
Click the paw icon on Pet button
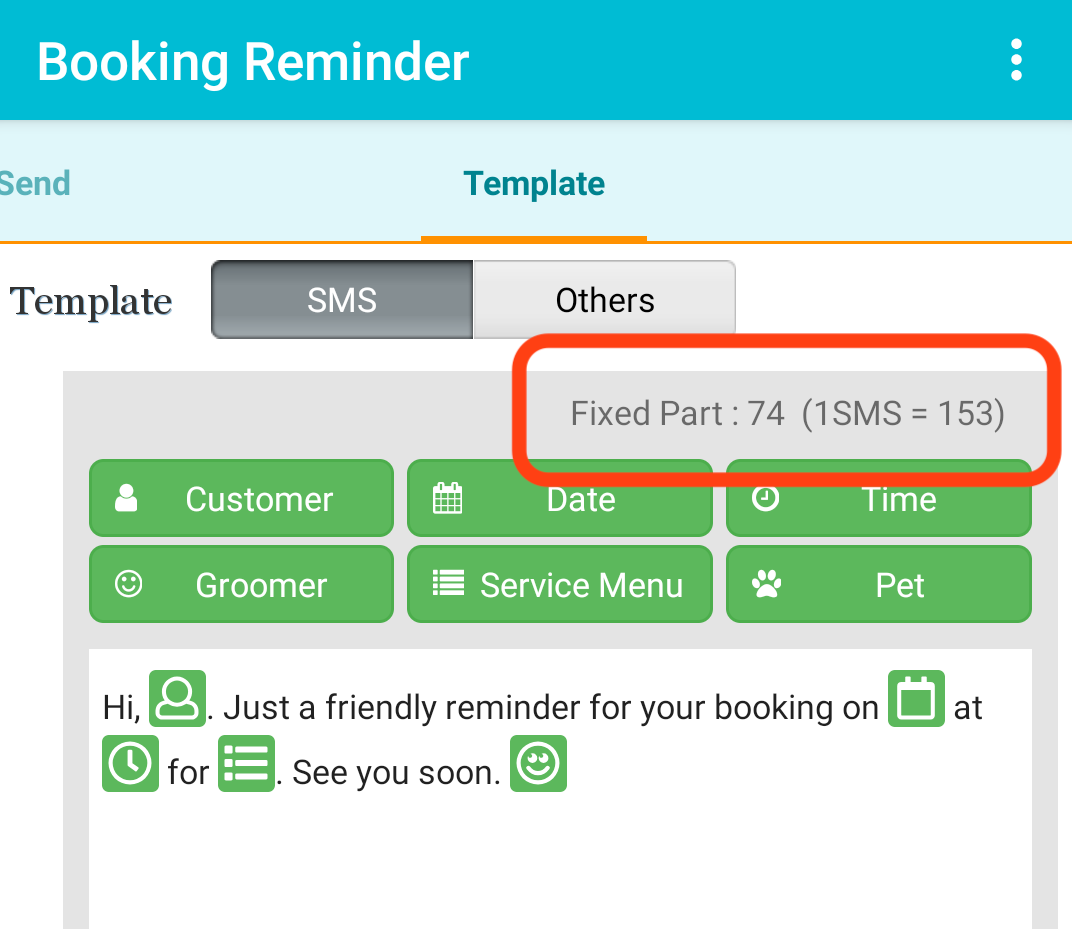(x=766, y=584)
